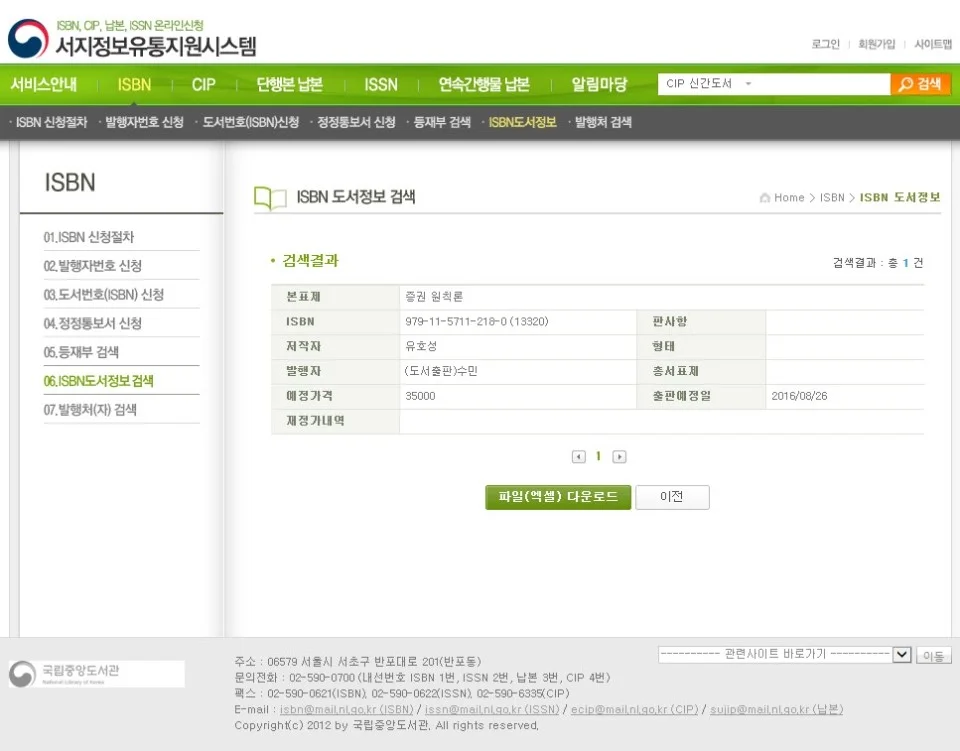Click ISBN breadcrumb link
This screenshot has width=960, height=751.
coord(832,198)
